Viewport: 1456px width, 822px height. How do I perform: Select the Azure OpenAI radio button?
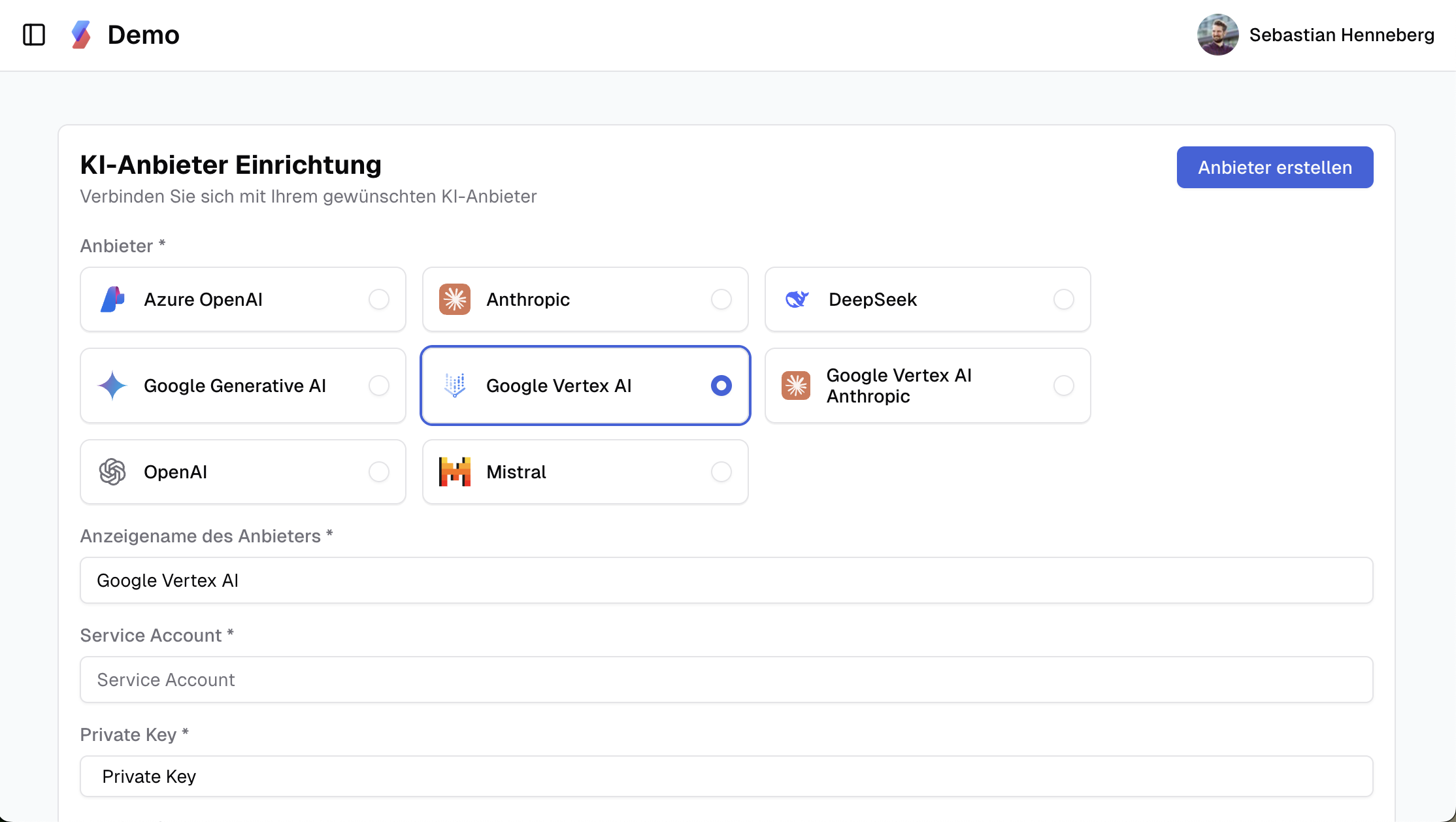379,299
